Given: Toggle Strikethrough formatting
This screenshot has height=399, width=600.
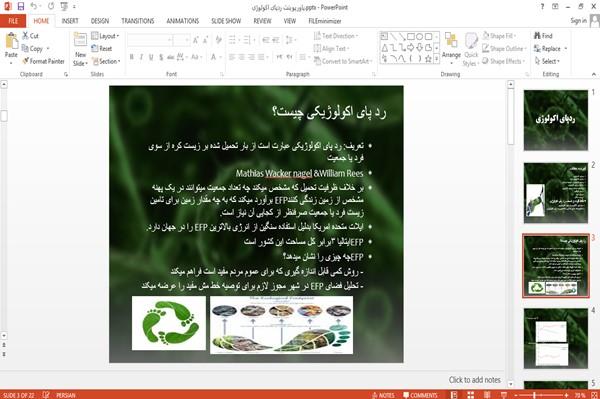Looking at the screenshot, I should click(x=171, y=57).
